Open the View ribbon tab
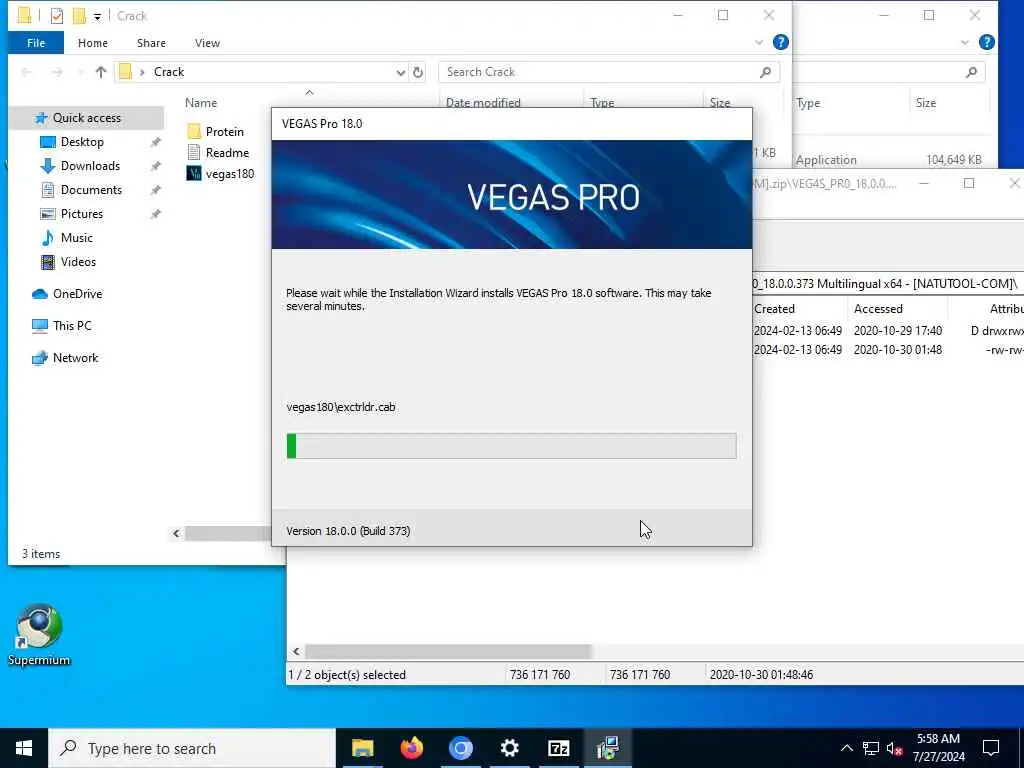 click(207, 43)
